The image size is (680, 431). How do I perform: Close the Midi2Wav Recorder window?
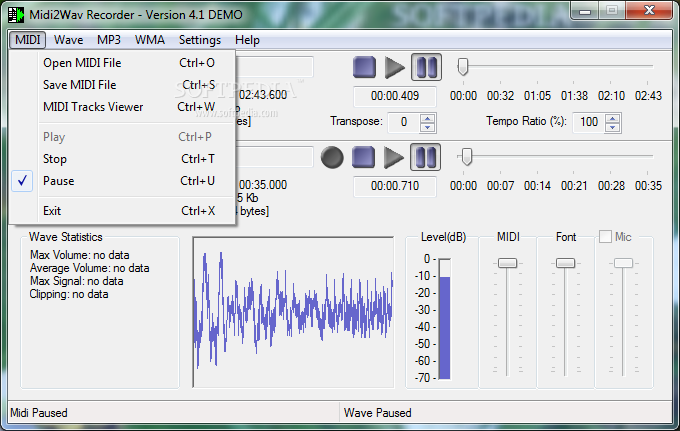(x=649, y=11)
